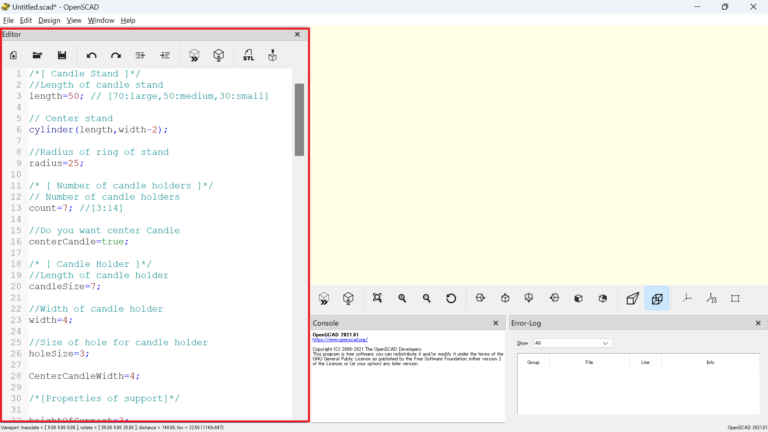Click View All icon in viewport toolbar
768x432 pixels.
(x=377, y=298)
